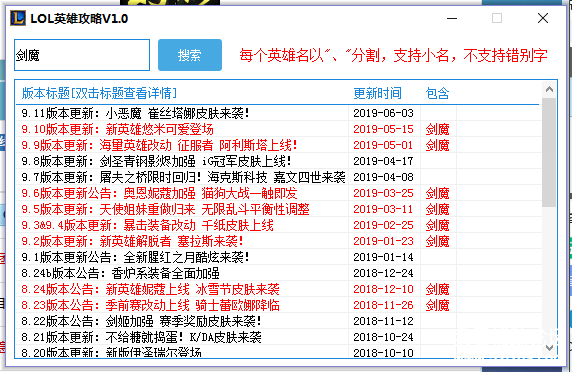Click 剑魔 cell in the 9.10 version row

(437, 129)
